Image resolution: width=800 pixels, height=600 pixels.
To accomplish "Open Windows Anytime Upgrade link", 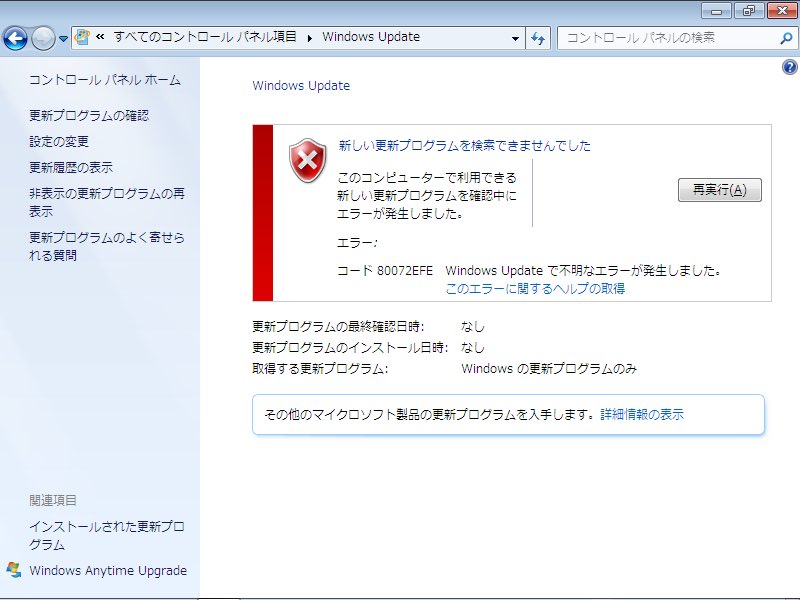I will click(108, 570).
